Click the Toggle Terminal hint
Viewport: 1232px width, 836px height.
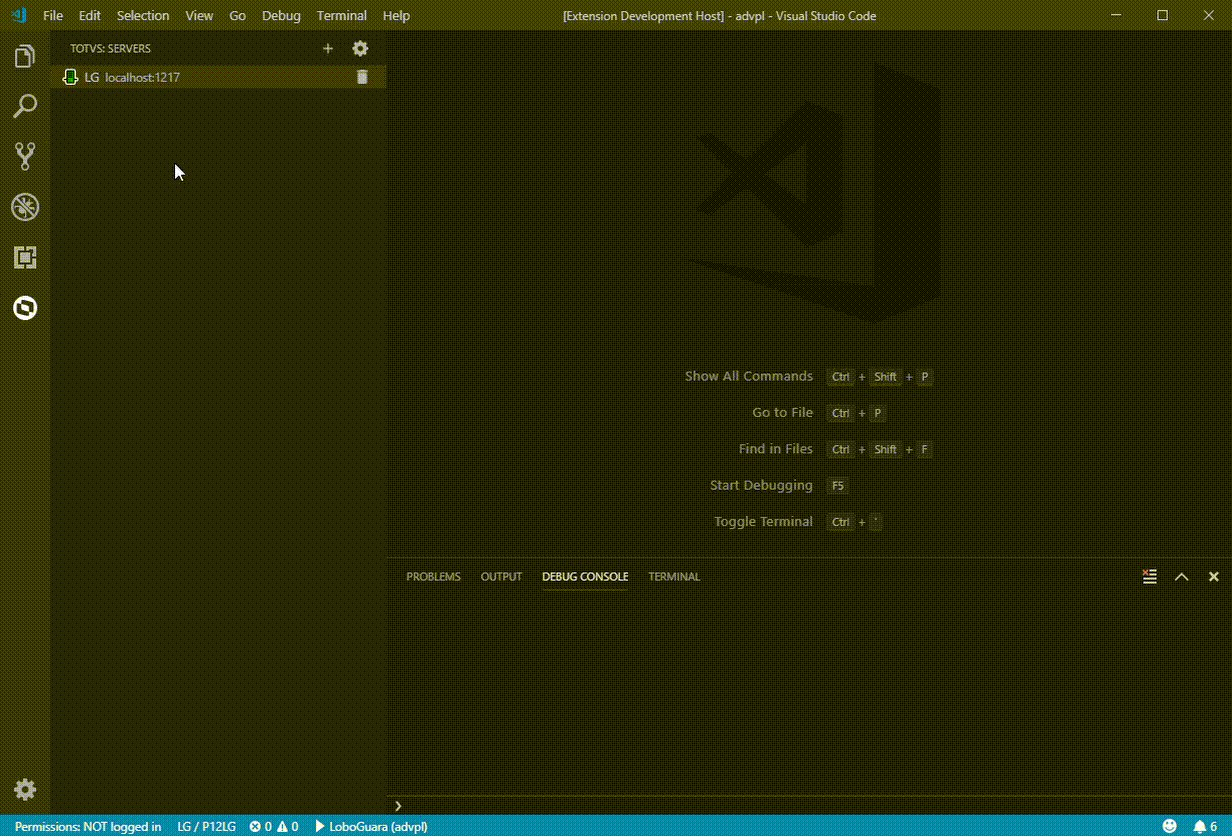click(763, 521)
